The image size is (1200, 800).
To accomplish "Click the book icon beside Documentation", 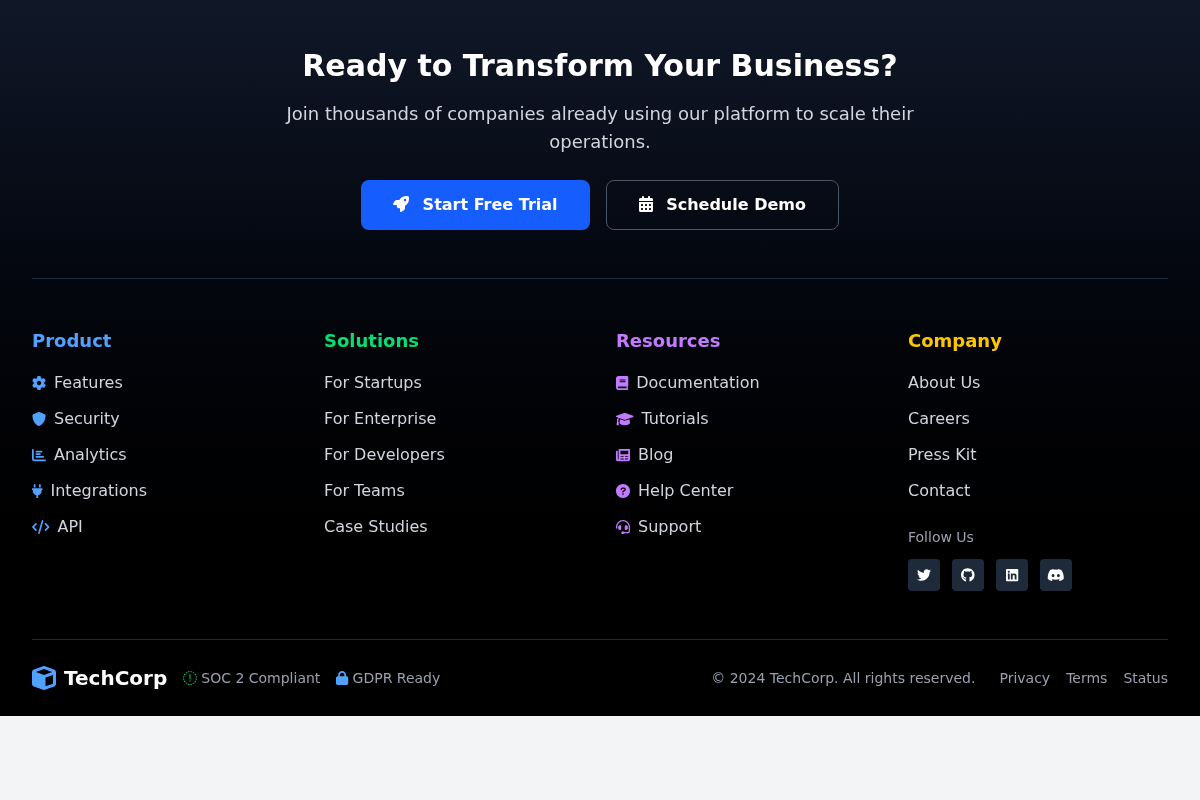I will click(622, 383).
